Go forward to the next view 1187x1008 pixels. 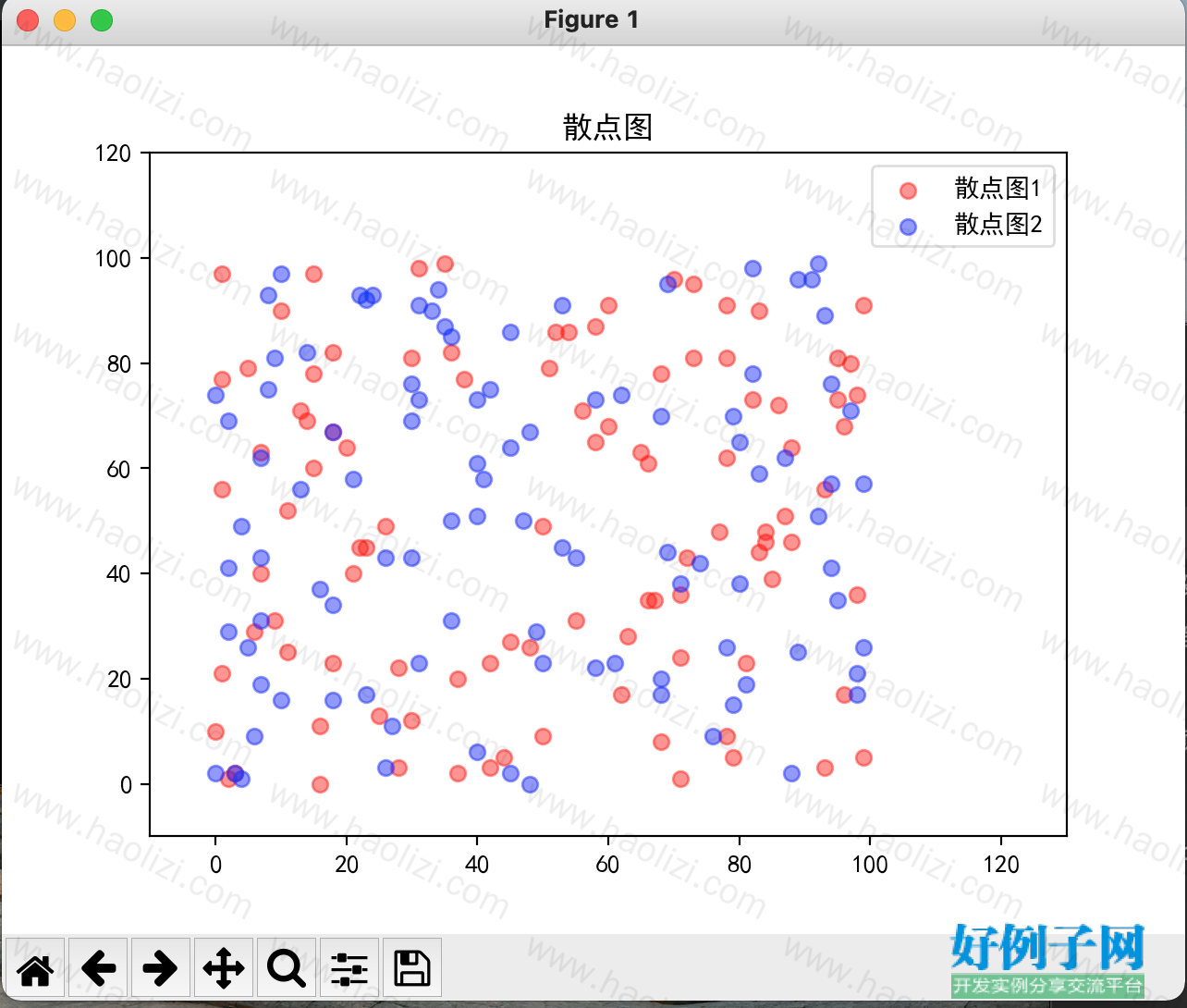[x=161, y=968]
